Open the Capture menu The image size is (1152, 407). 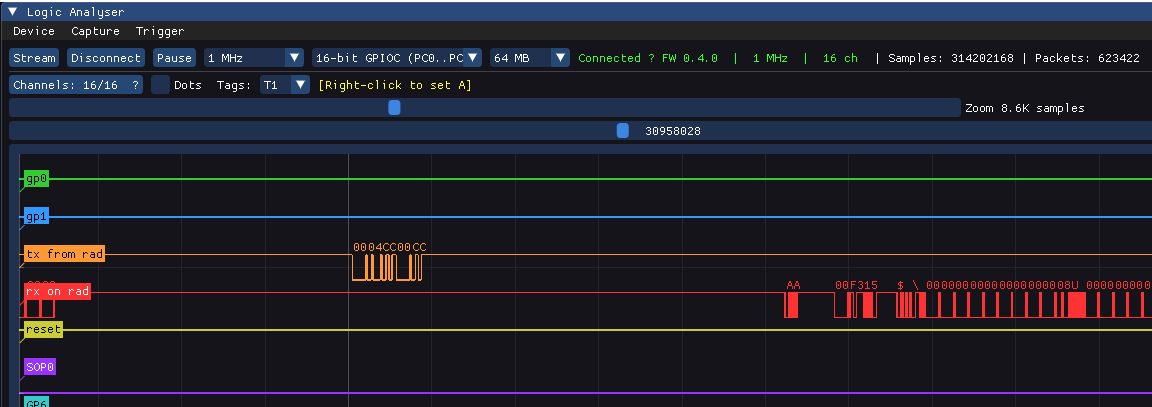(x=96, y=31)
